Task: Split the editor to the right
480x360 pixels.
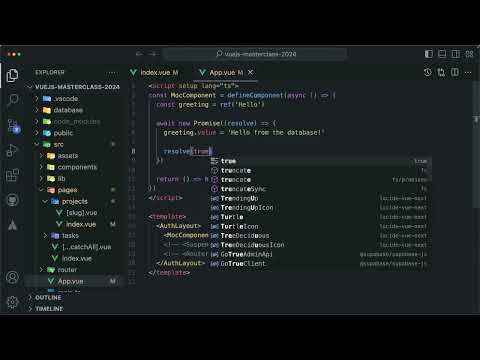Action: click(455, 72)
